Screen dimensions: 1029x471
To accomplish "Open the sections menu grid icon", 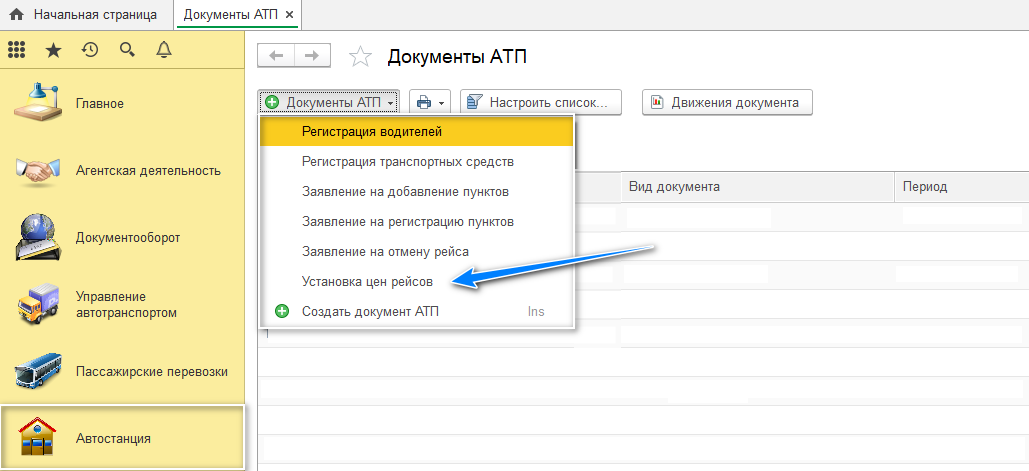I will pyautogui.click(x=17, y=49).
